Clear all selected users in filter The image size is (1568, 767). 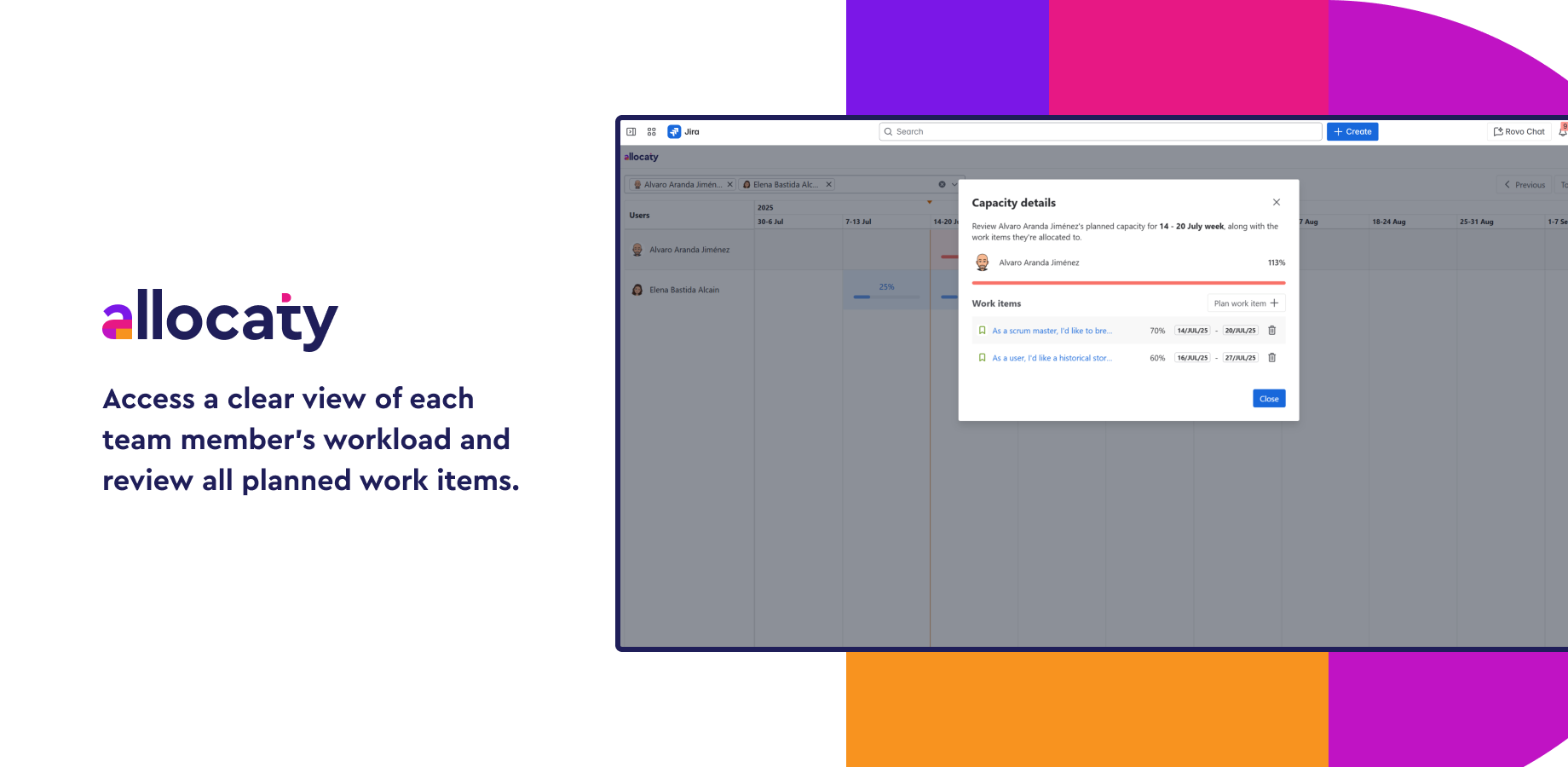(942, 185)
